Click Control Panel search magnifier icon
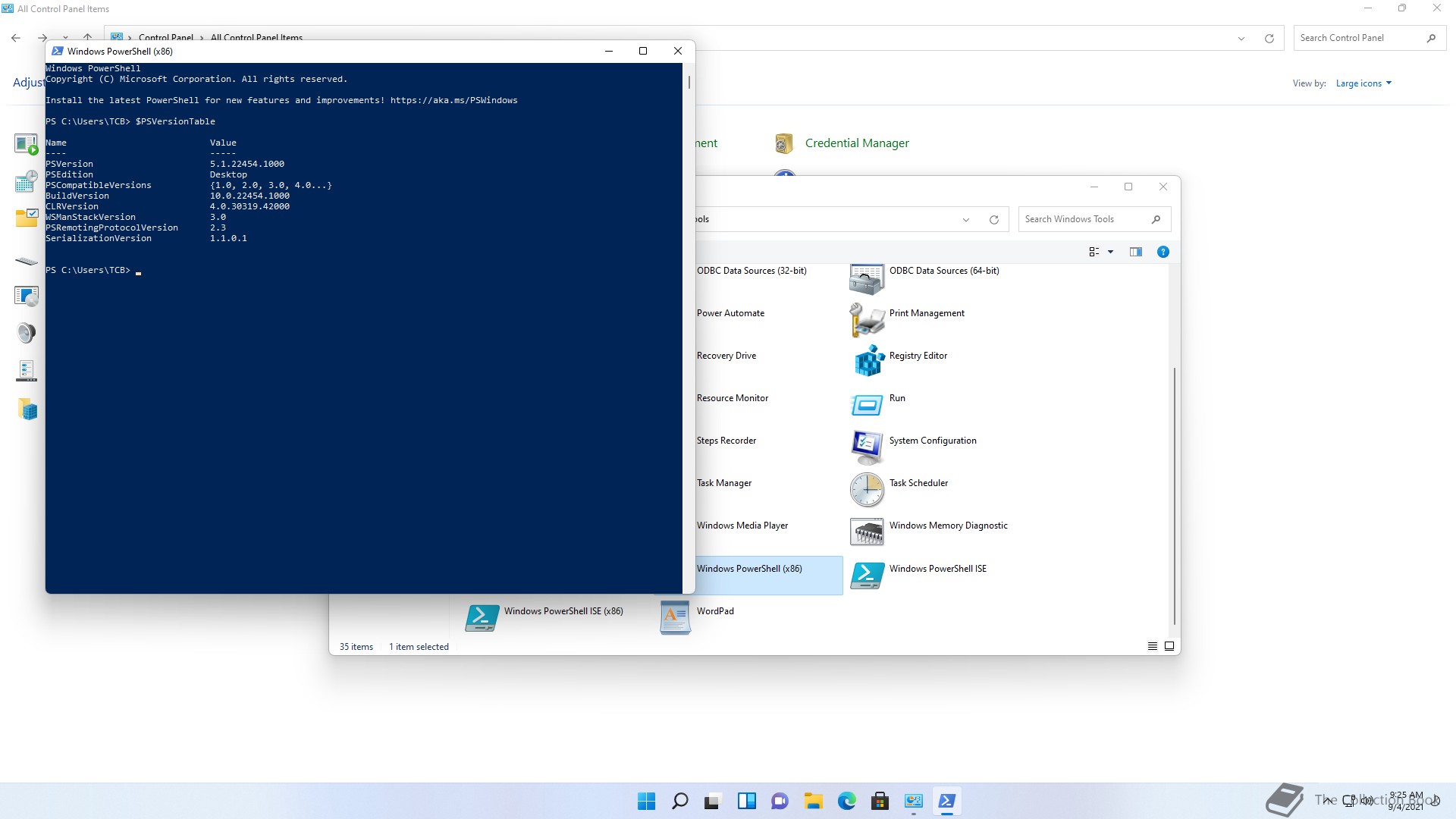 1431,38
